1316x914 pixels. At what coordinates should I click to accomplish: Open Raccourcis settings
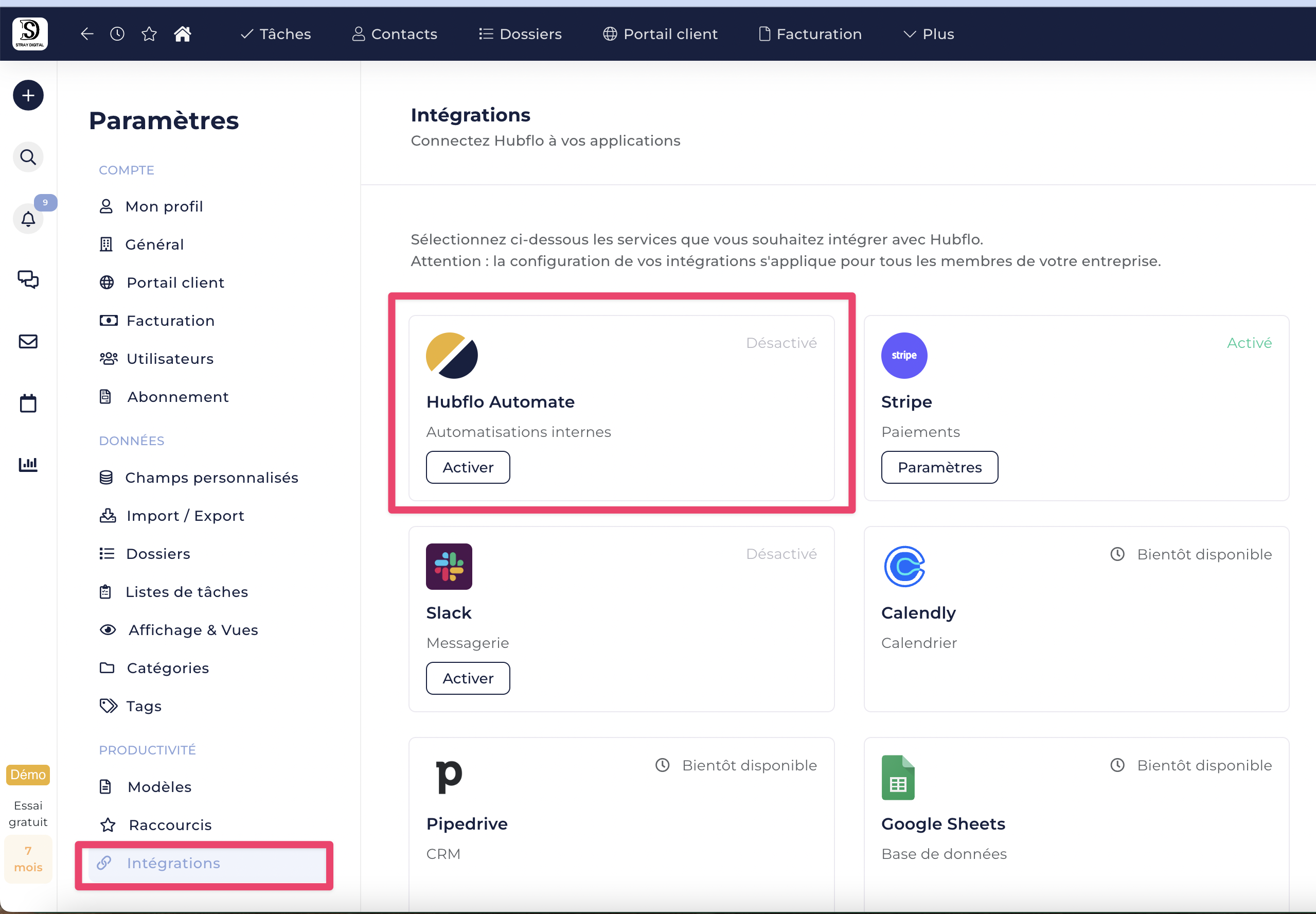click(156, 825)
